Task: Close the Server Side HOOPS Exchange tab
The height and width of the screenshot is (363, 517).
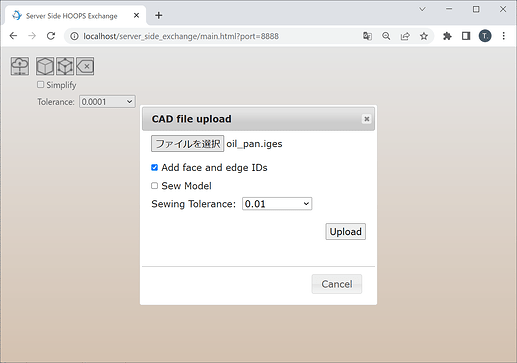Action: 136,15
